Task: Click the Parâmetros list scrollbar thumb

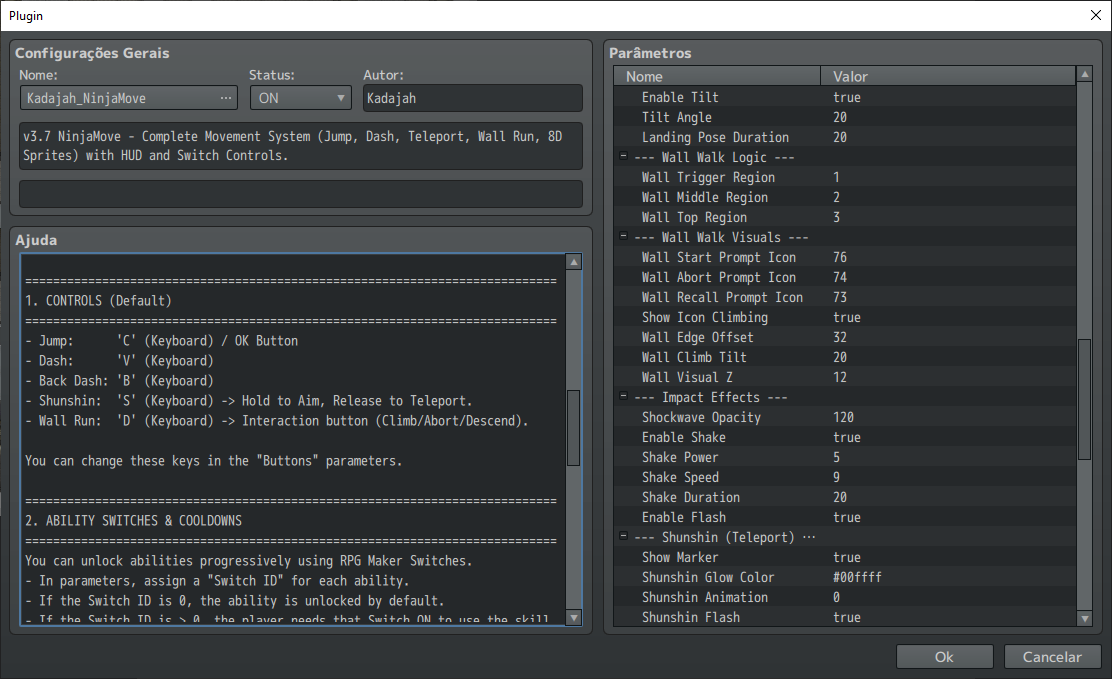Action: coord(1084,399)
